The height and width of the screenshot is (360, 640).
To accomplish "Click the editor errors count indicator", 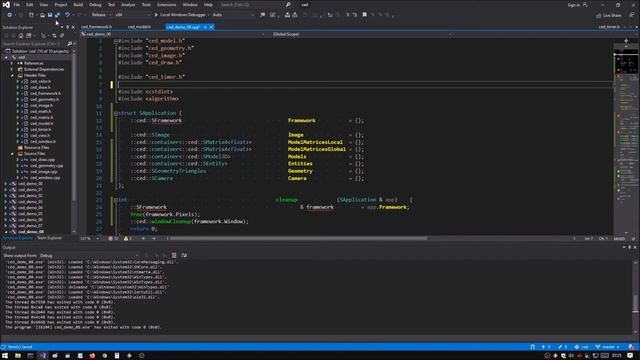I will 113,238.
